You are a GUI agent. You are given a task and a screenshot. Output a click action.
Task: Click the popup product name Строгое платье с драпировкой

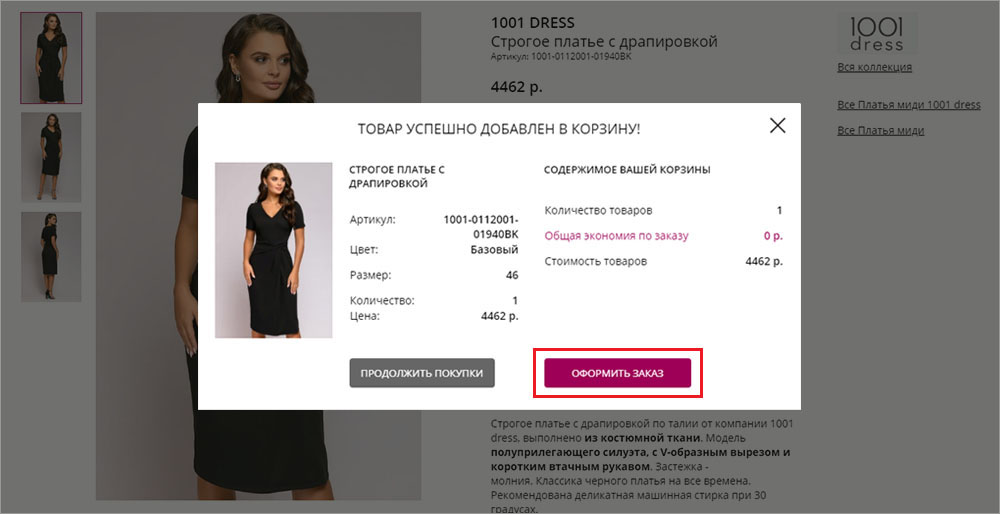click(x=396, y=176)
